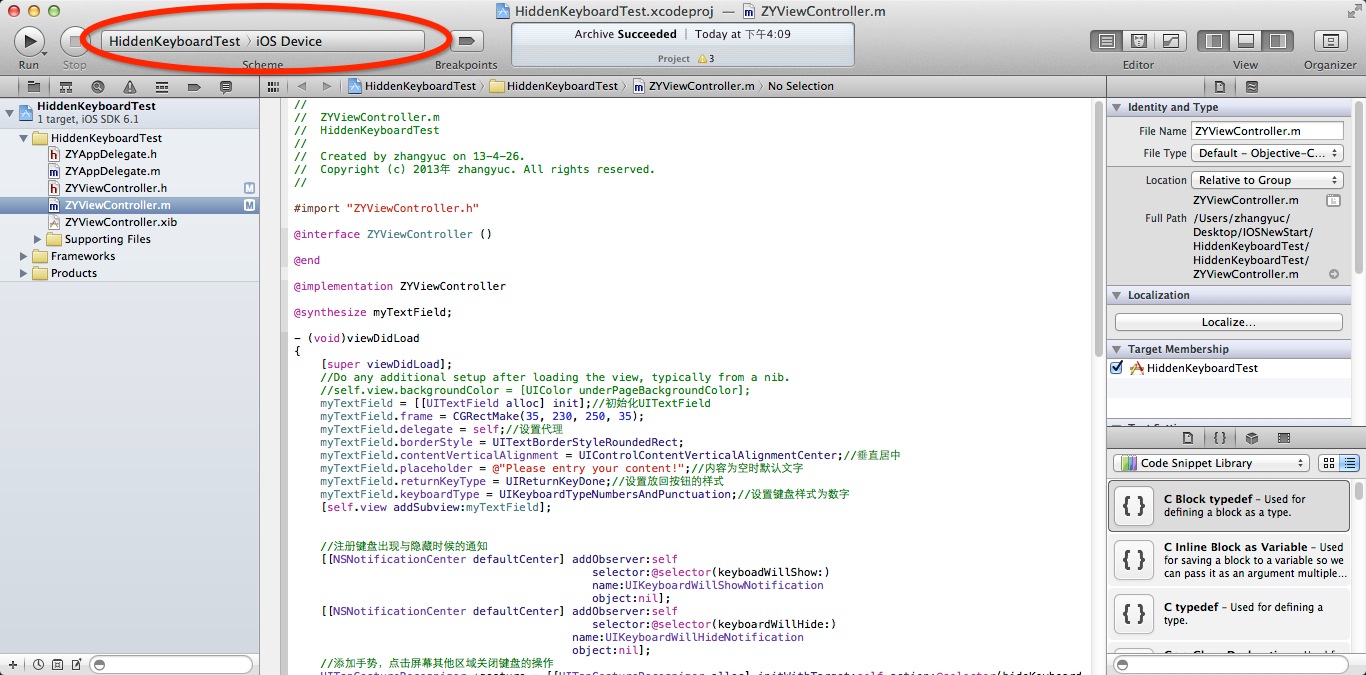
Task: Collapse the Identity and Type section
Action: coord(1116,107)
